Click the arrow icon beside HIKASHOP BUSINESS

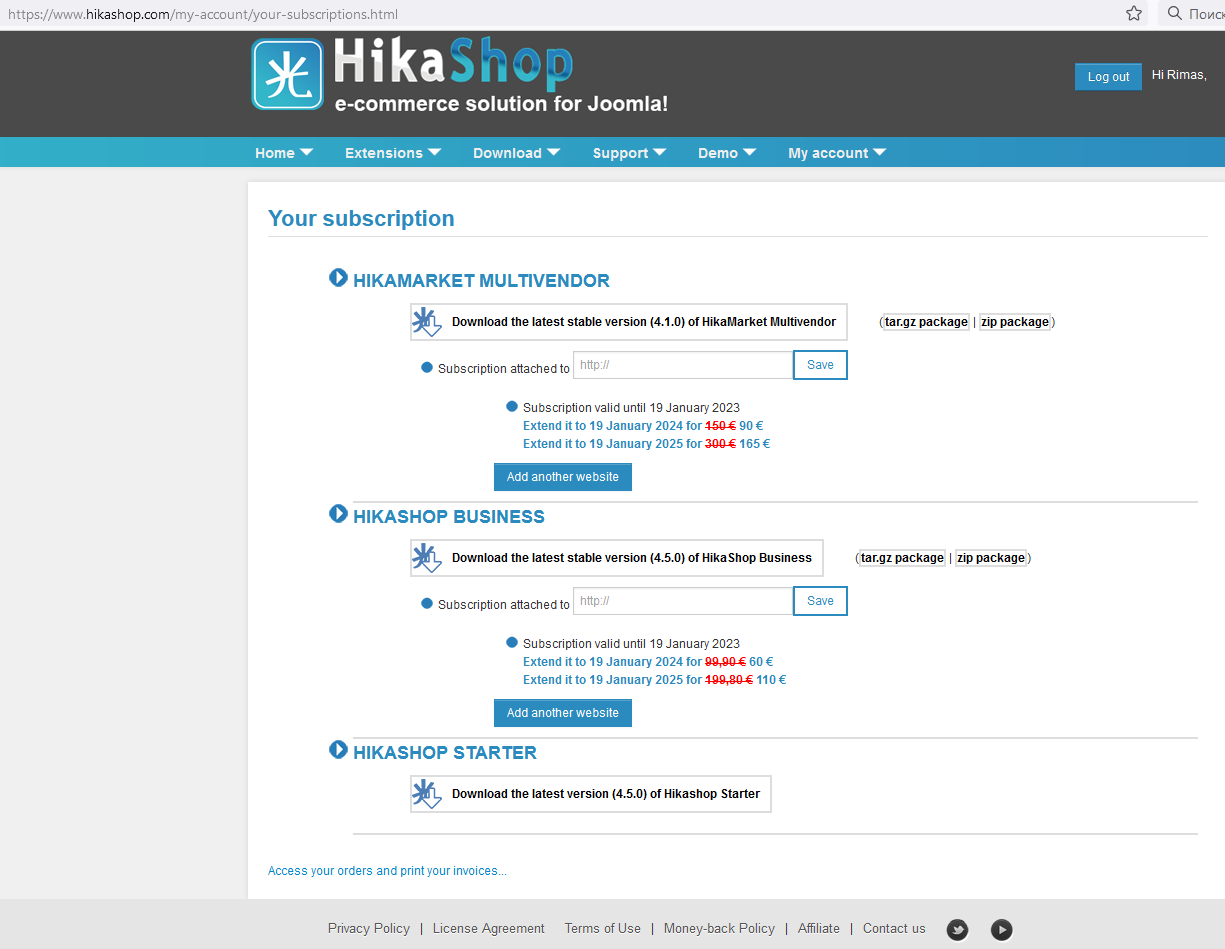click(338, 514)
